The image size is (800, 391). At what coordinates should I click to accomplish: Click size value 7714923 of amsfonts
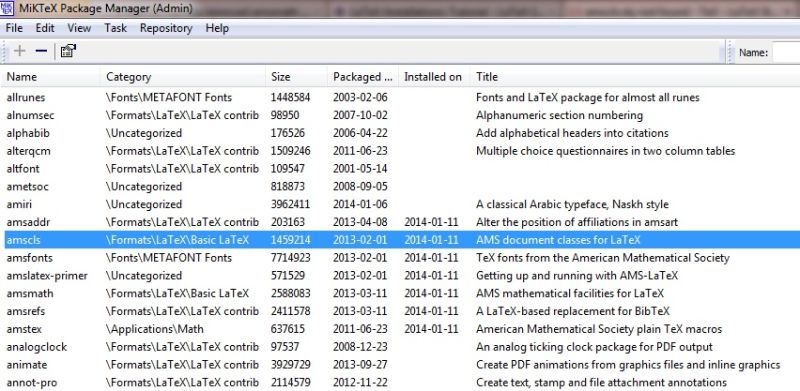pos(290,258)
